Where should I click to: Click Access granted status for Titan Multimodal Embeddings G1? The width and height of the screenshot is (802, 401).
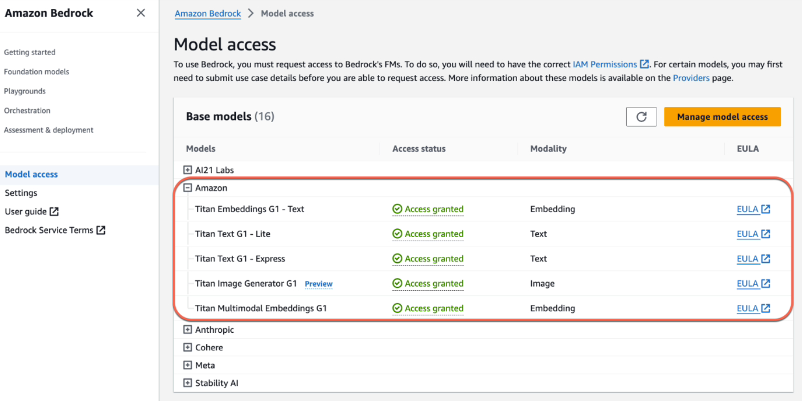click(428, 308)
